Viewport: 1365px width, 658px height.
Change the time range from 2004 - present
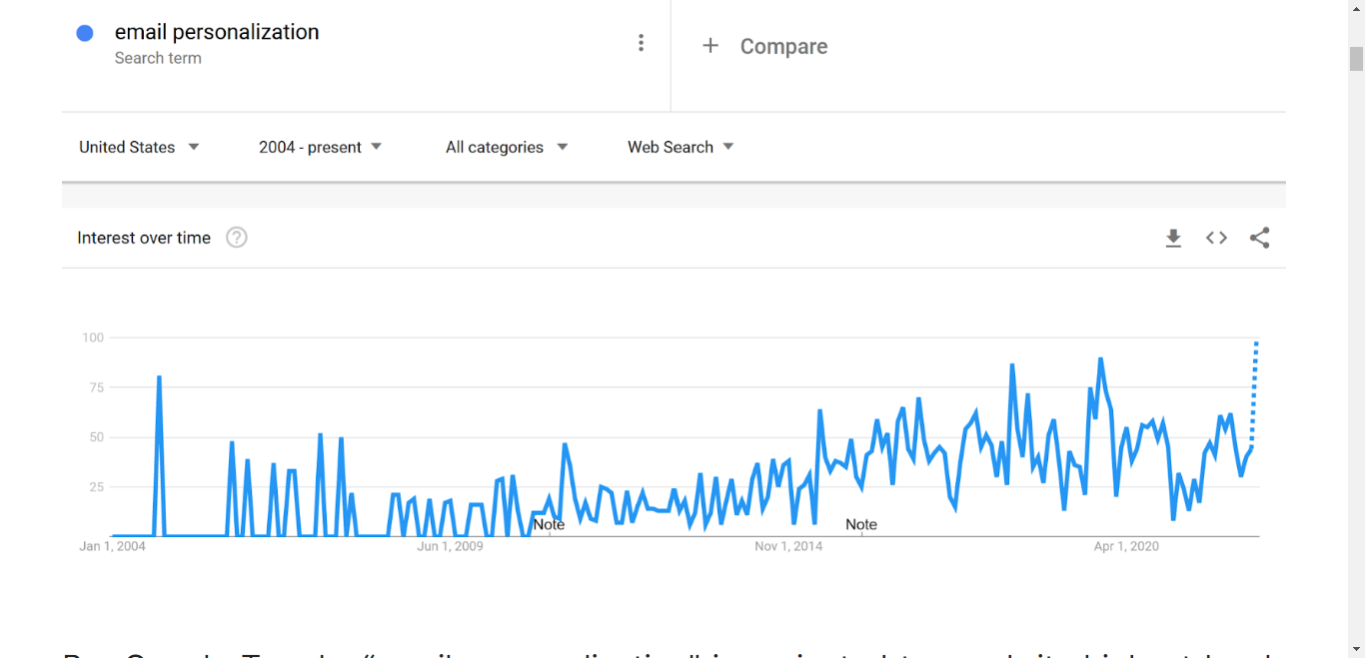point(312,147)
